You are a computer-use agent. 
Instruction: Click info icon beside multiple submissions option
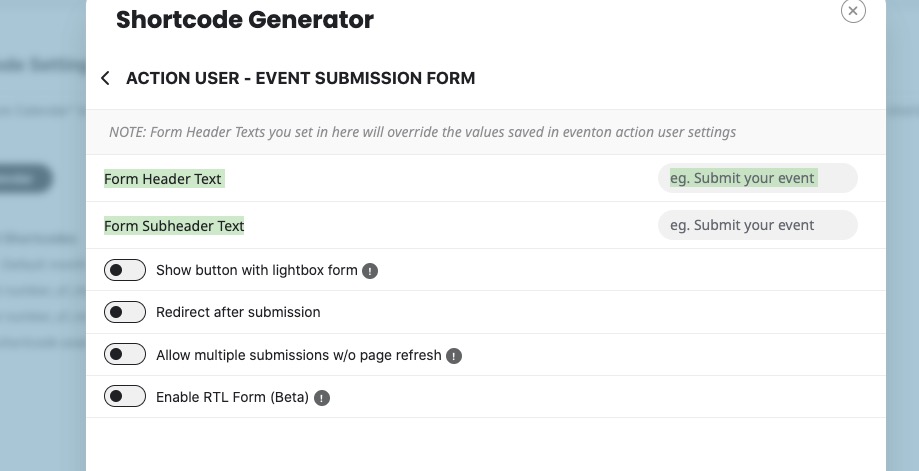[x=454, y=355]
